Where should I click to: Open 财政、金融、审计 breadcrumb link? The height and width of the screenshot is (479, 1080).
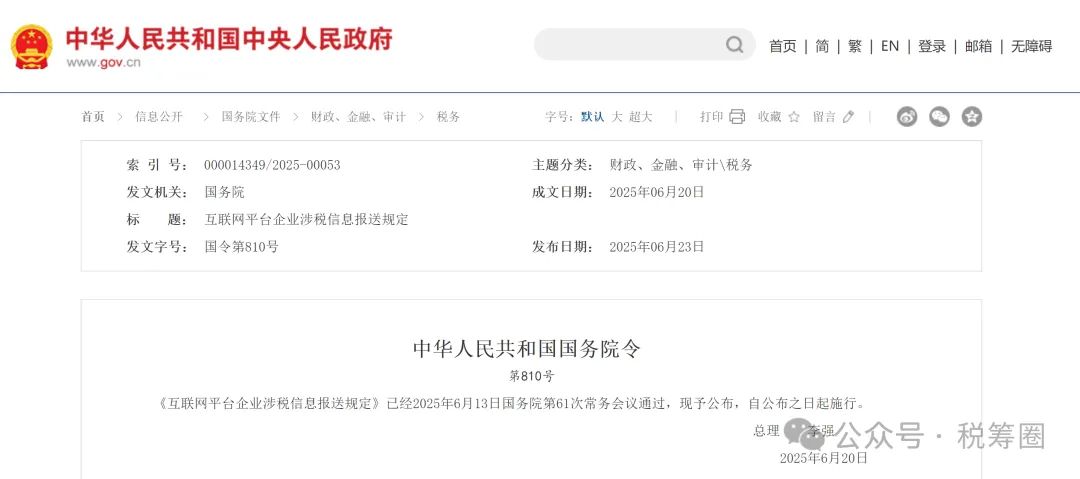pyautogui.click(x=358, y=117)
